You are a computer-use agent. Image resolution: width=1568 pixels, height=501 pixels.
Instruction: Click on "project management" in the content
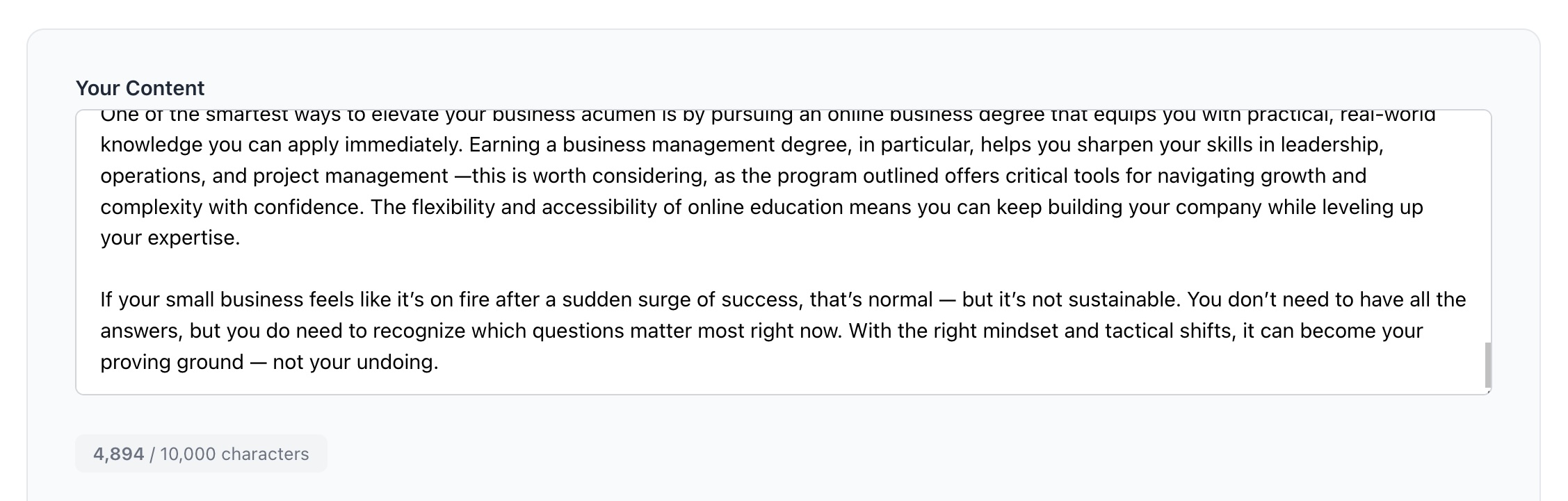coord(351,176)
